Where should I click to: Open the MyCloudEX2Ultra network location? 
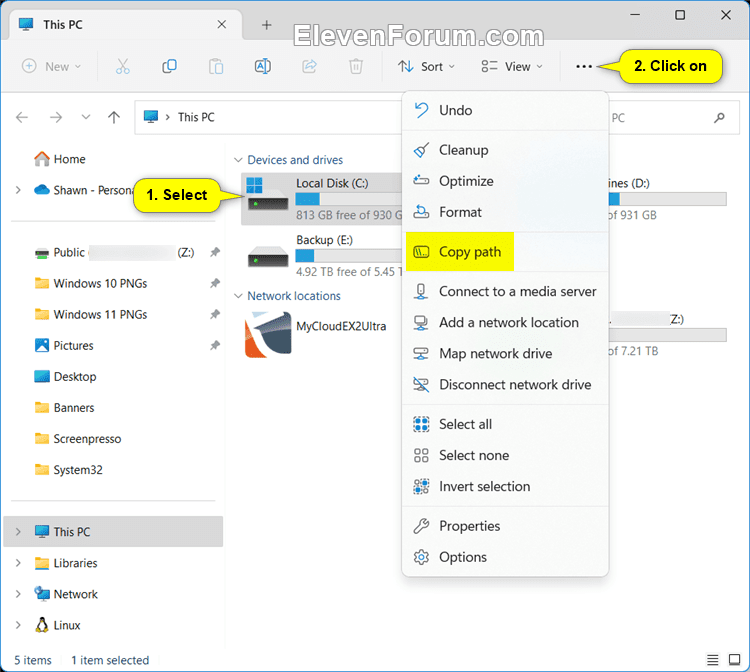point(316,334)
